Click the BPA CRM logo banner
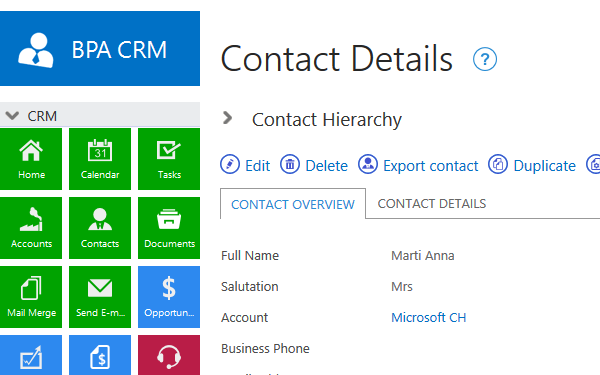 tap(100, 49)
